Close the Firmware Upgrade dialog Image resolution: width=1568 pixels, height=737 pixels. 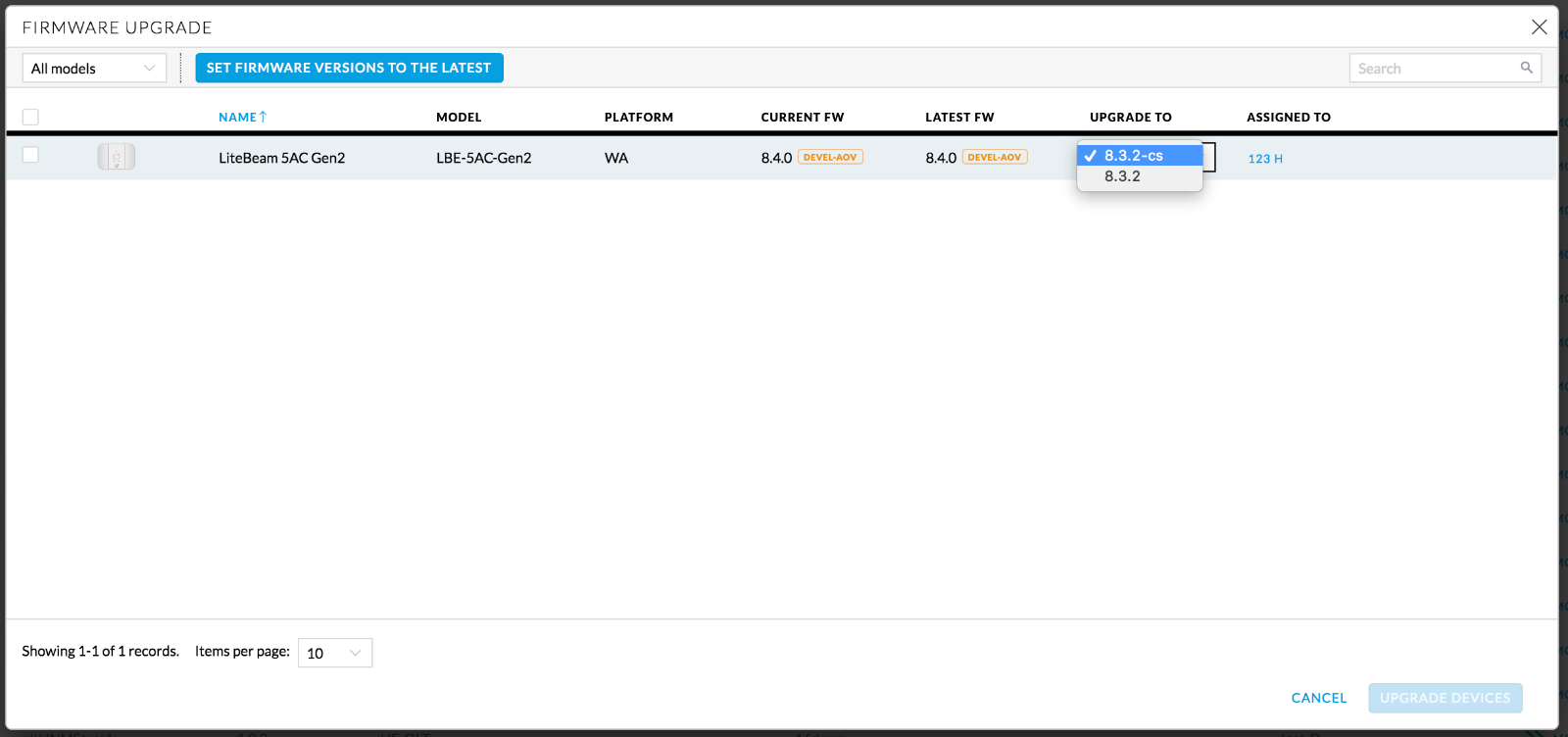coord(1540,27)
